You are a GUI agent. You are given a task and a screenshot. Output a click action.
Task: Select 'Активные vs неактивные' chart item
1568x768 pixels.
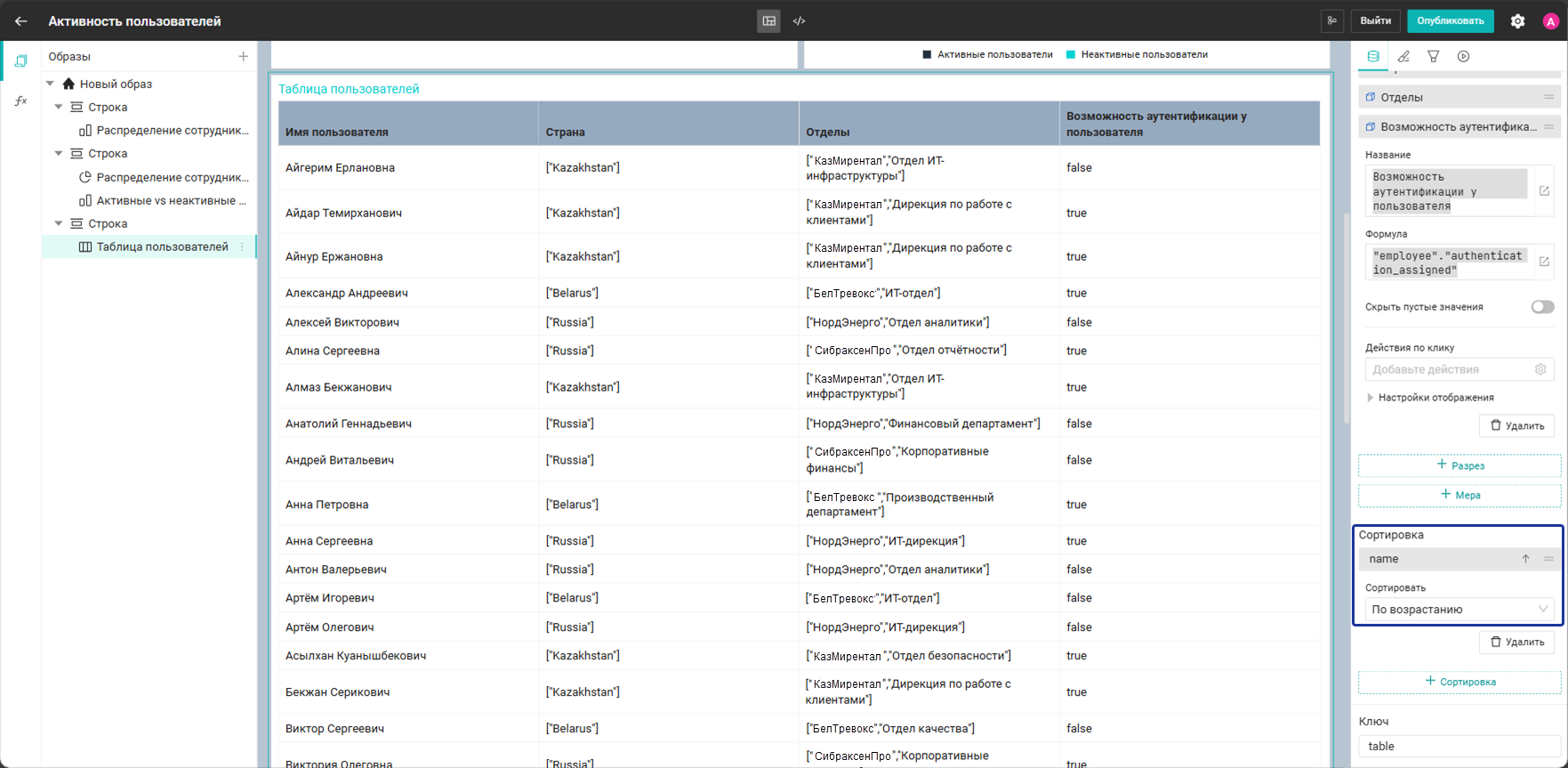(172, 200)
